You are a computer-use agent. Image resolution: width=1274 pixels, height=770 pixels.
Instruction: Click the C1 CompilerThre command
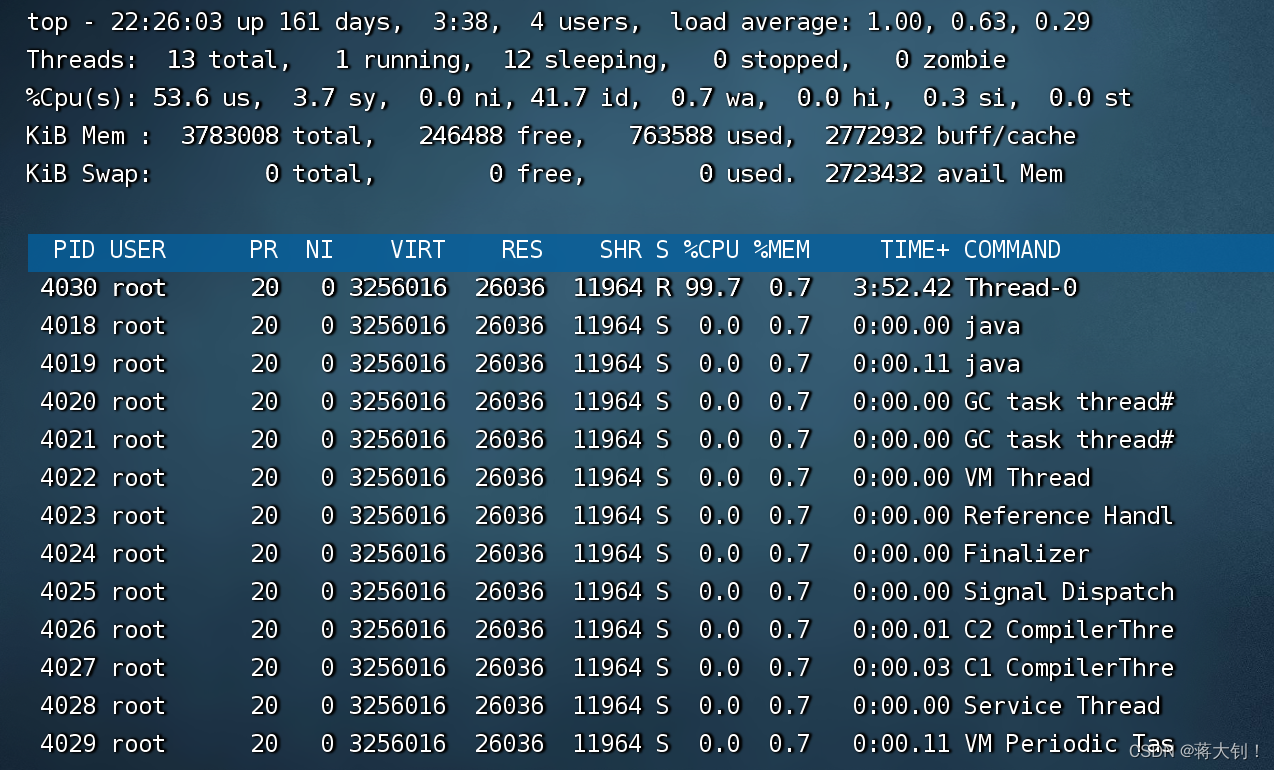(x=1069, y=668)
